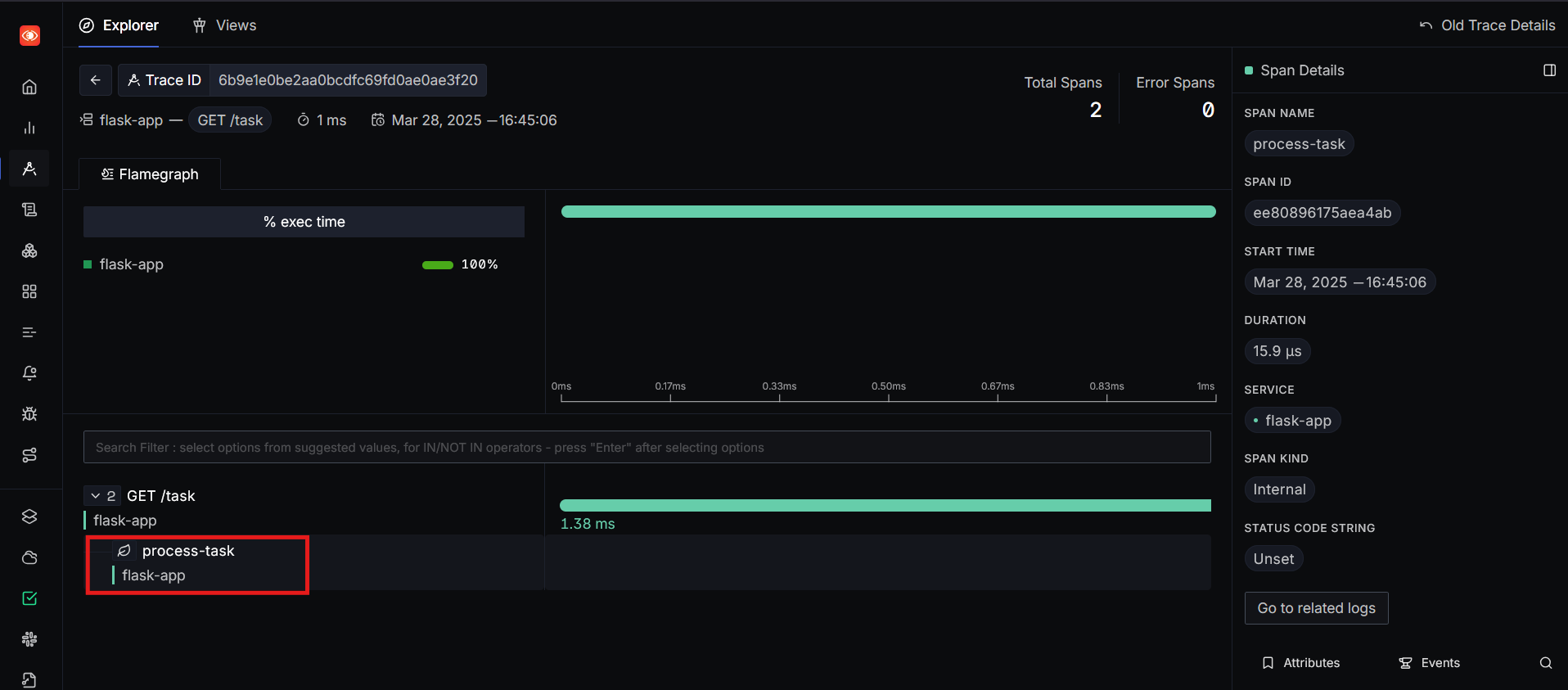Click the layers stack sidebar icon
Screen dimensions: 1568x690
click(x=29, y=516)
